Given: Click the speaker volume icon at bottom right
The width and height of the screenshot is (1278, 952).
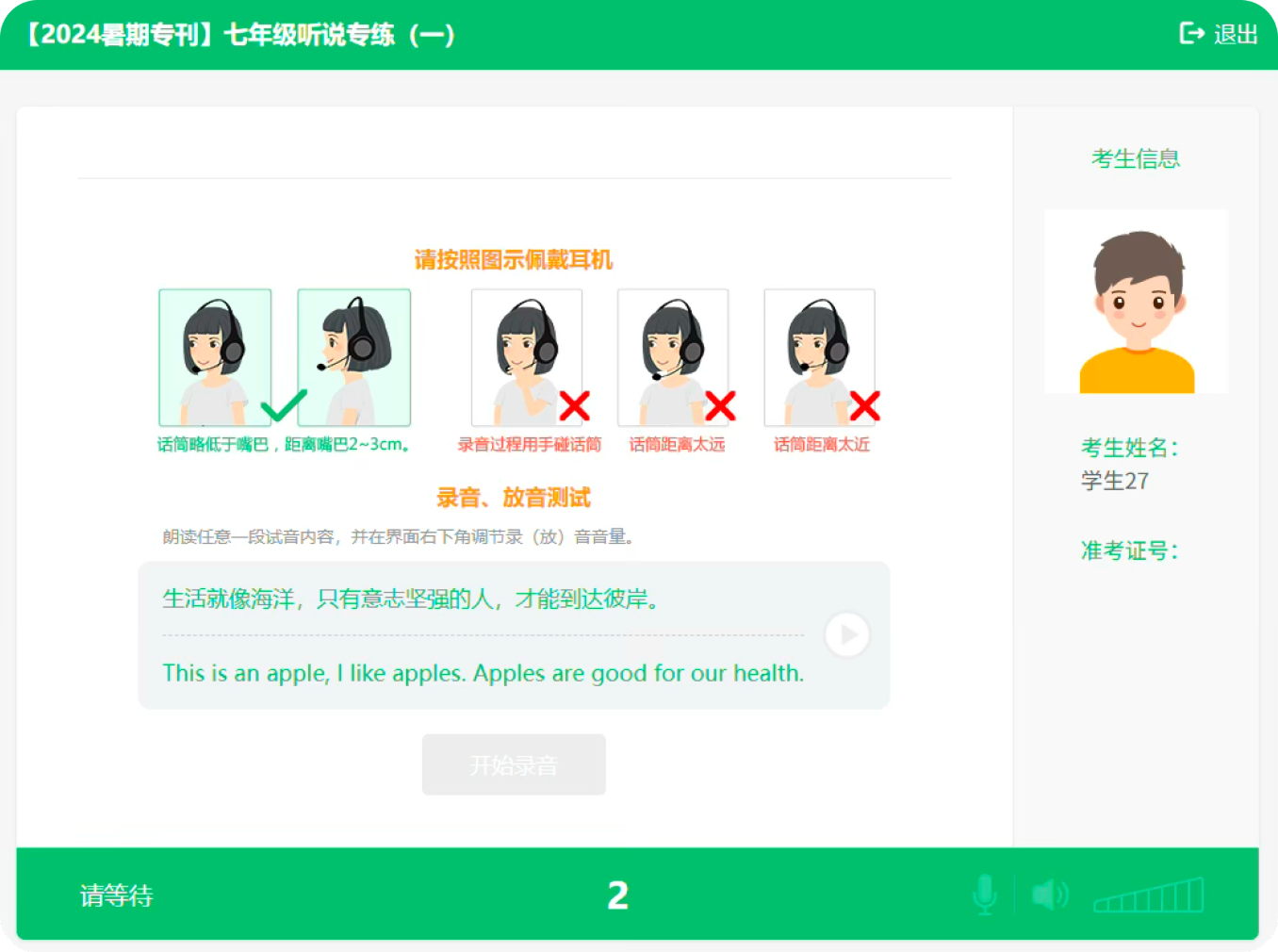Looking at the screenshot, I should [1050, 895].
